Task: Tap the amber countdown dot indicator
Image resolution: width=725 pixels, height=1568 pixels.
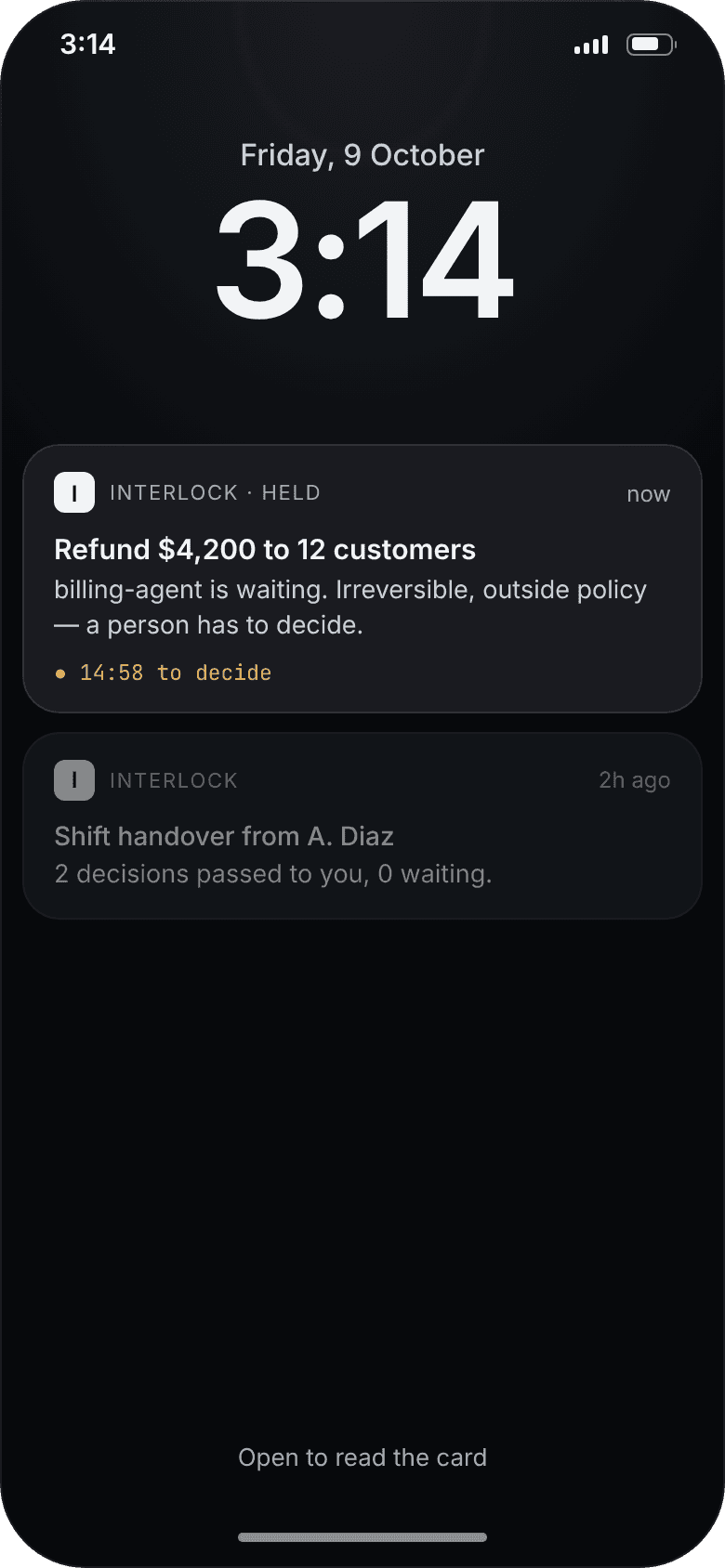Action: pos(60,673)
